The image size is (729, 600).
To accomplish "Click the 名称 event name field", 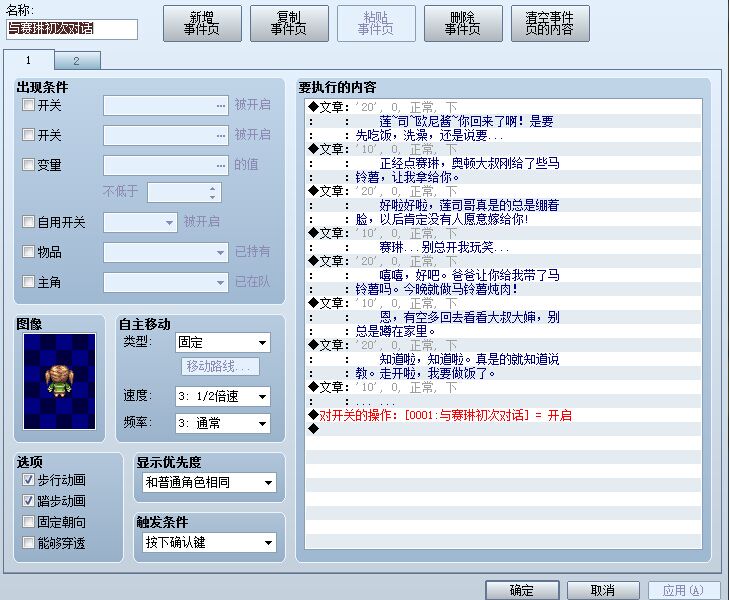I will (72, 29).
